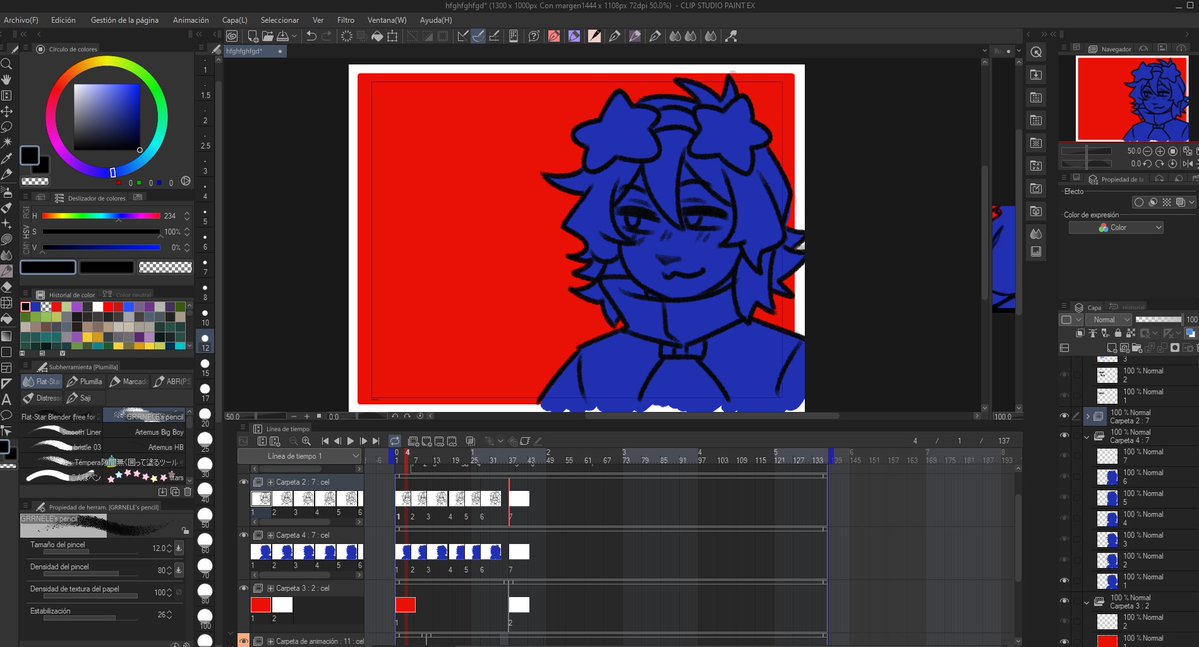
Task: Open the Normal blending mode dropdown
Action: (x=1110, y=320)
